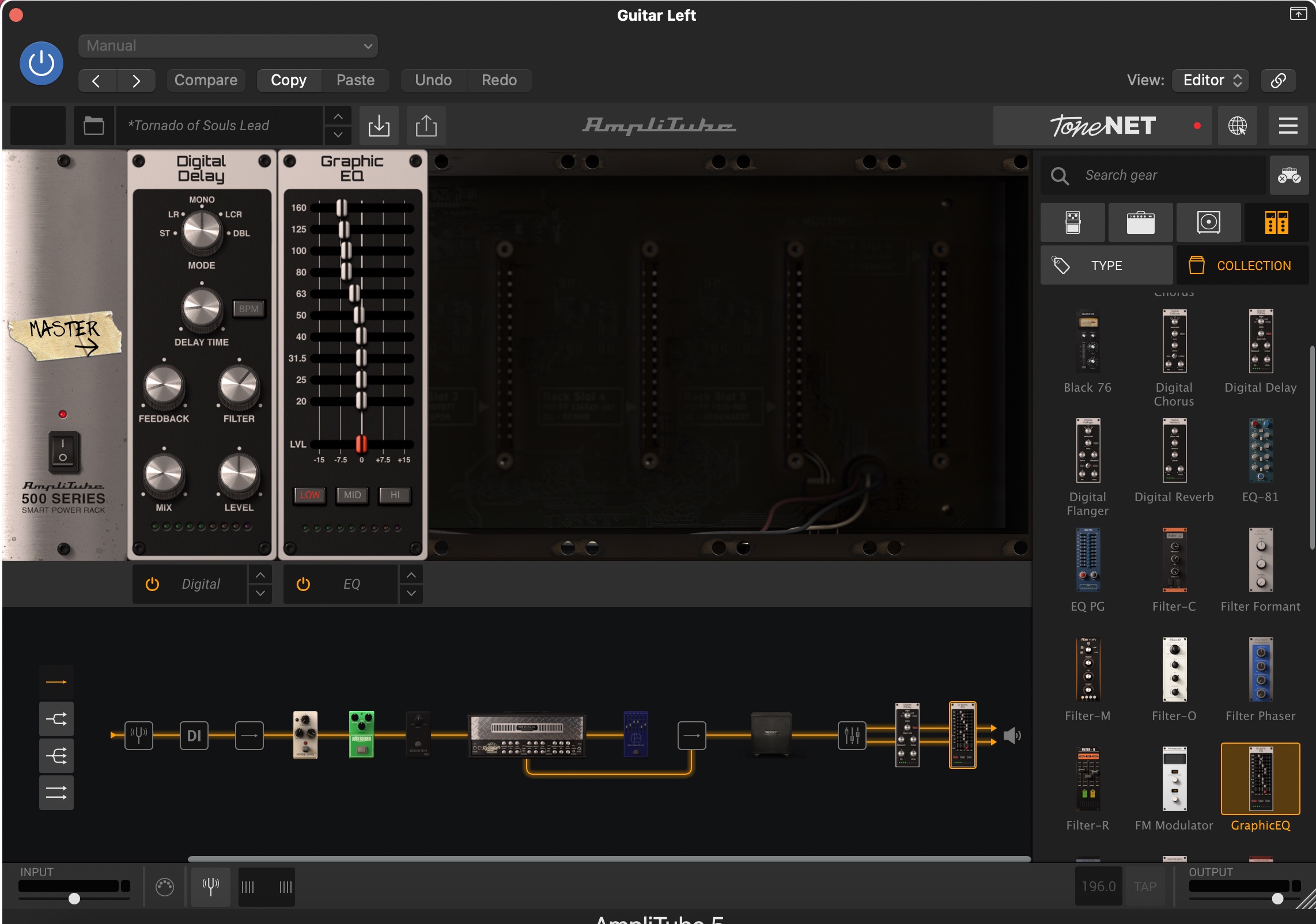Open the View Editor dropdown
1316x924 pixels.
point(1211,80)
